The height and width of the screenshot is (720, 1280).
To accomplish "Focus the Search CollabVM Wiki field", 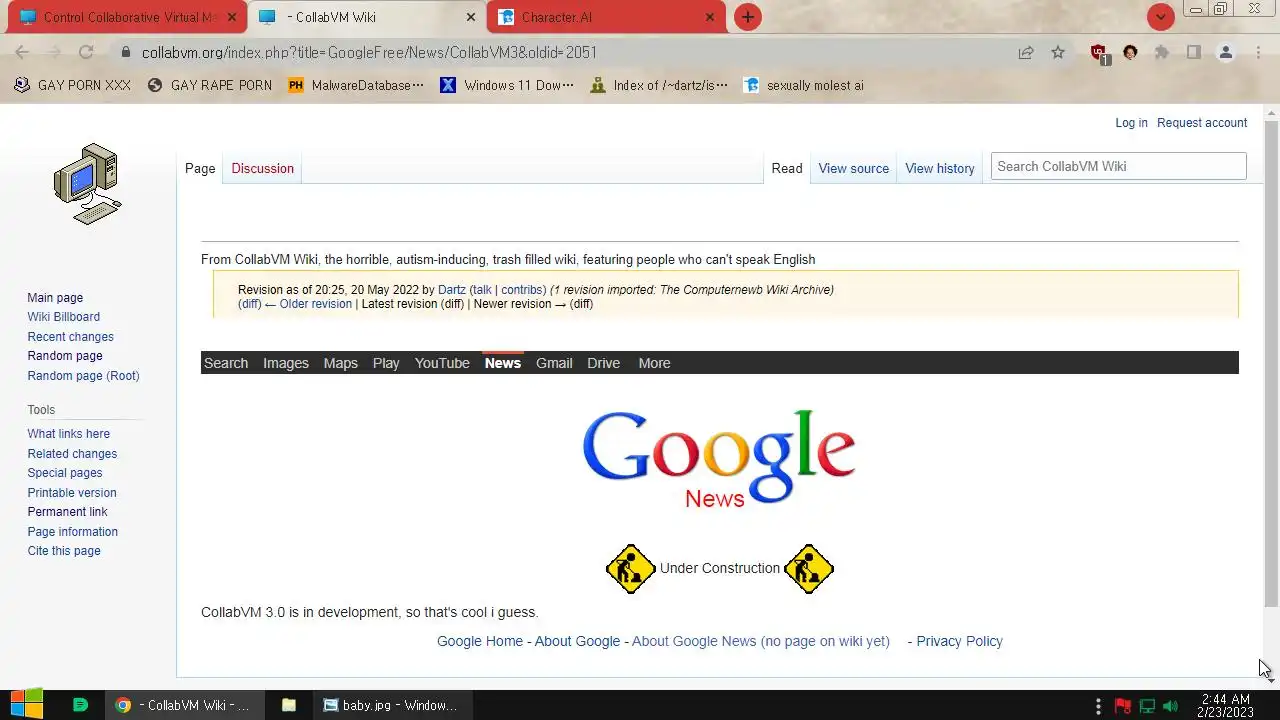I will pyautogui.click(x=1118, y=166).
